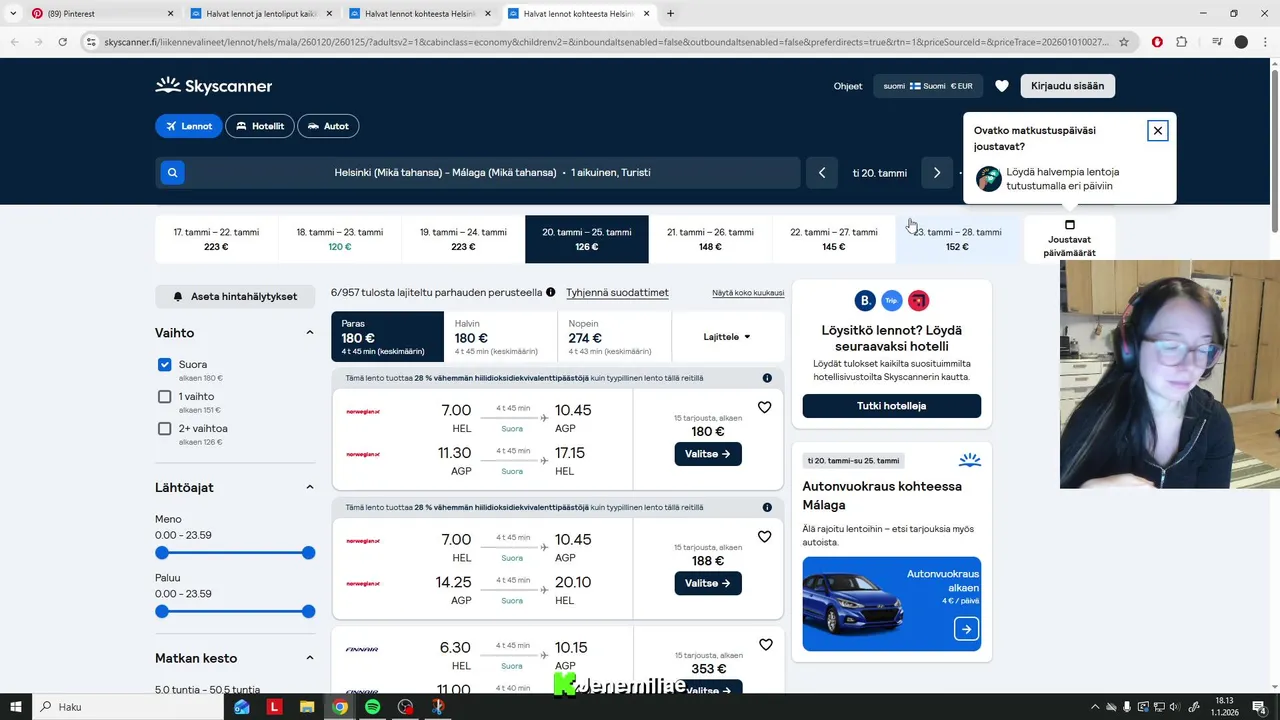Save the 353 € Finnair flight with heart
The width and height of the screenshot is (1280, 720).
(765, 645)
